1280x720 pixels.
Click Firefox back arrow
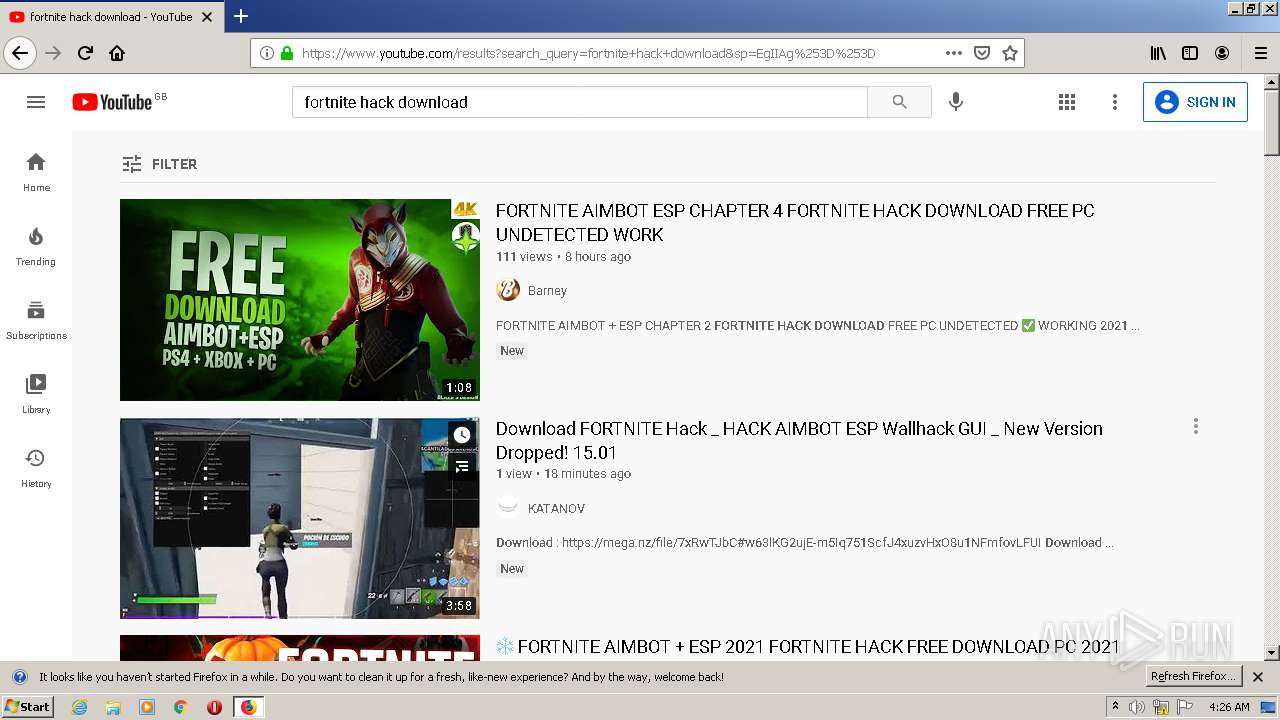point(20,53)
